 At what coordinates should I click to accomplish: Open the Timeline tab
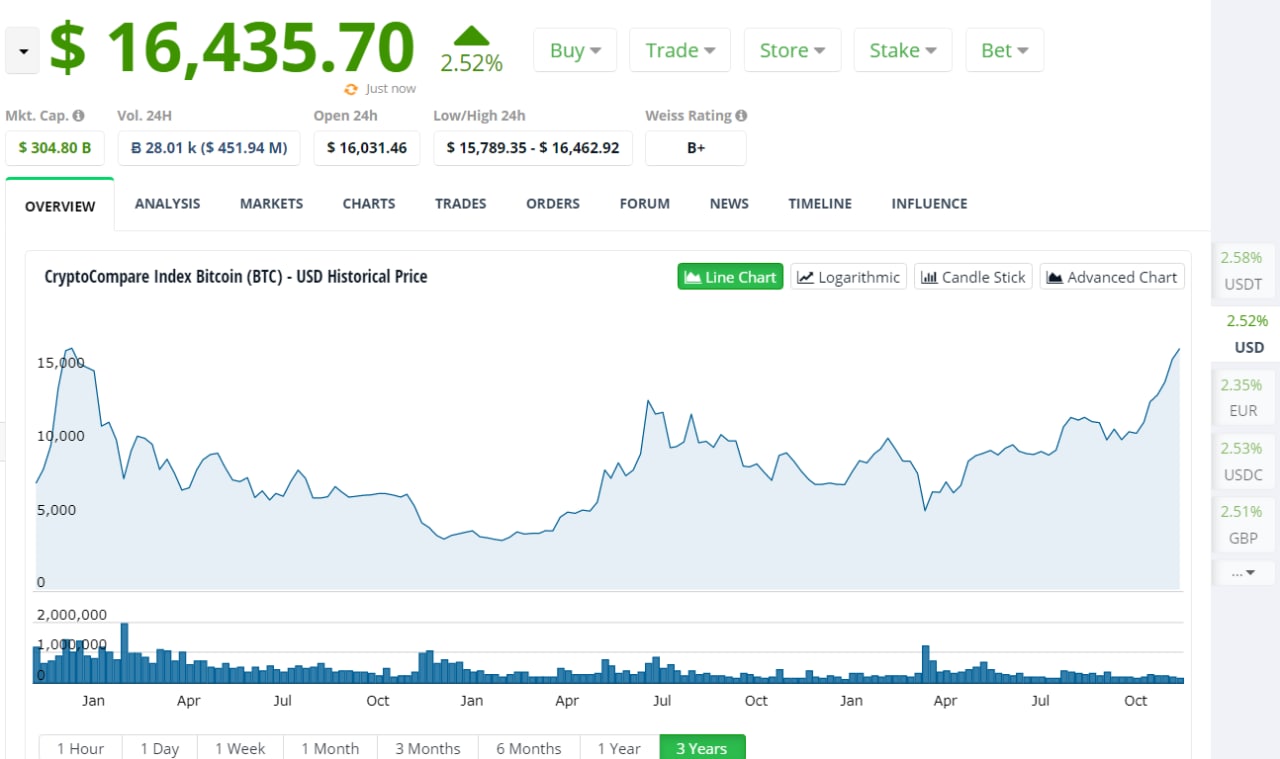coord(820,203)
